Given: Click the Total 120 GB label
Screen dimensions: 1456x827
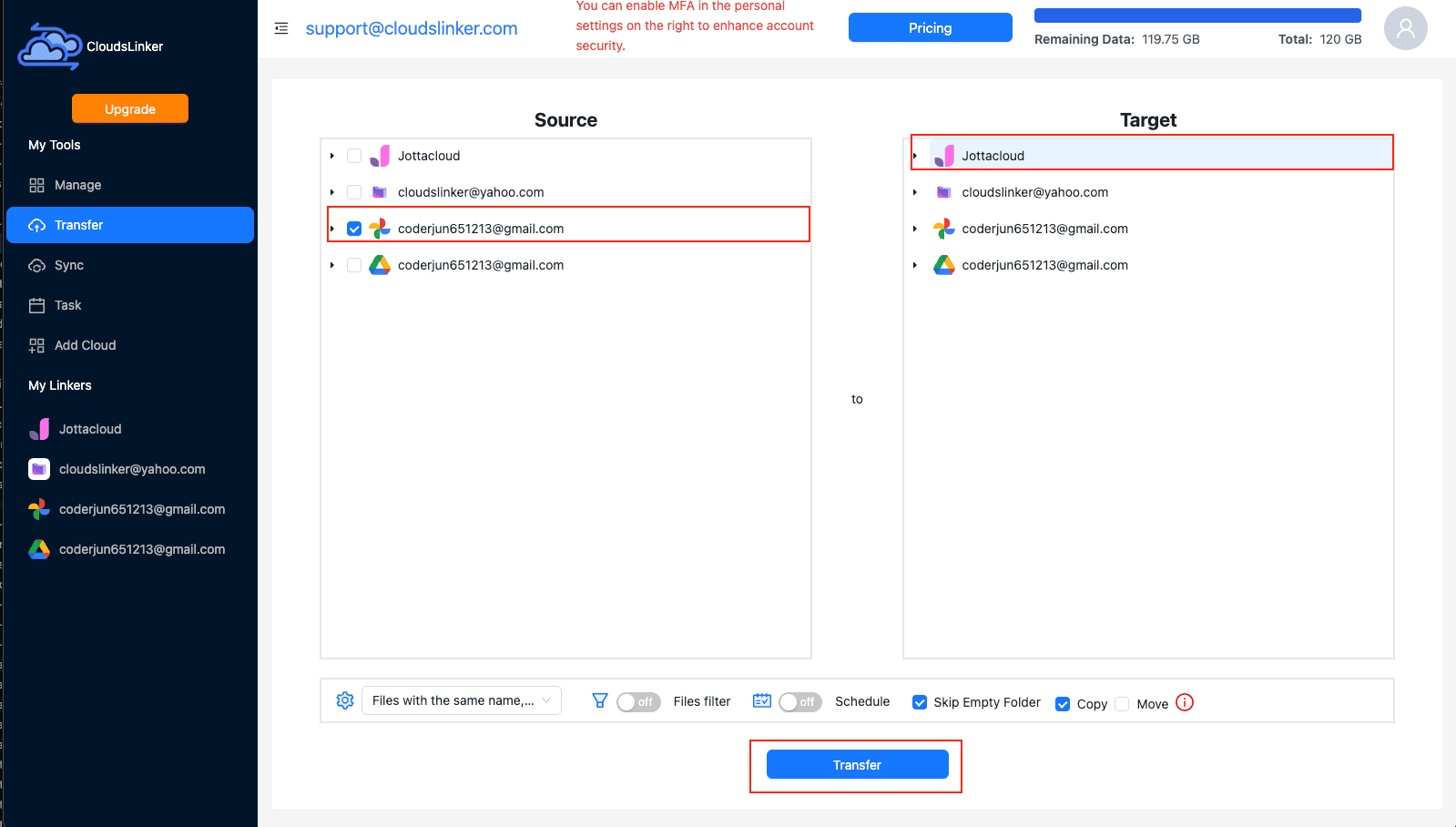Looking at the screenshot, I should (x=1319, y=39).
